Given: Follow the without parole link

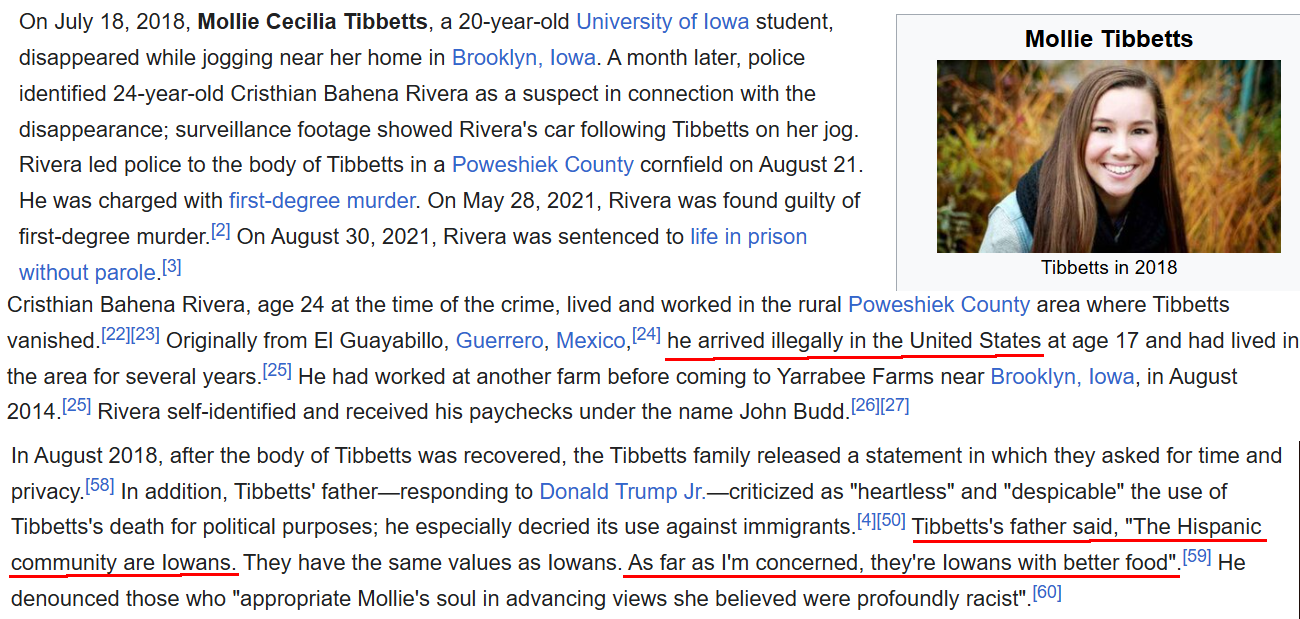Looking at the screenshot, I should tap(88, 273).
